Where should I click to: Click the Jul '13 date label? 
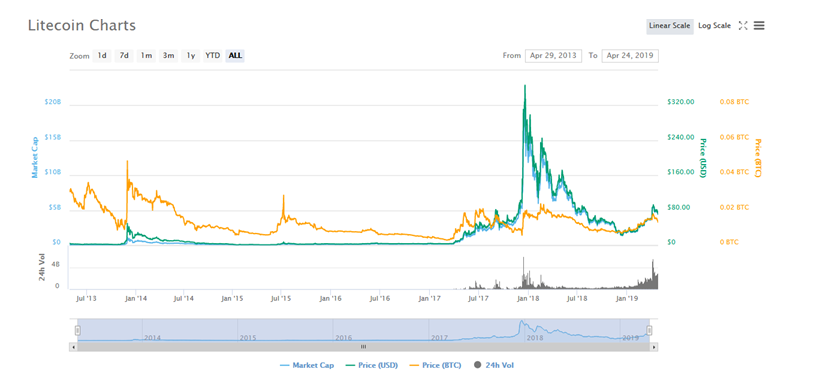pyautogui.click(x=86, y=298)
